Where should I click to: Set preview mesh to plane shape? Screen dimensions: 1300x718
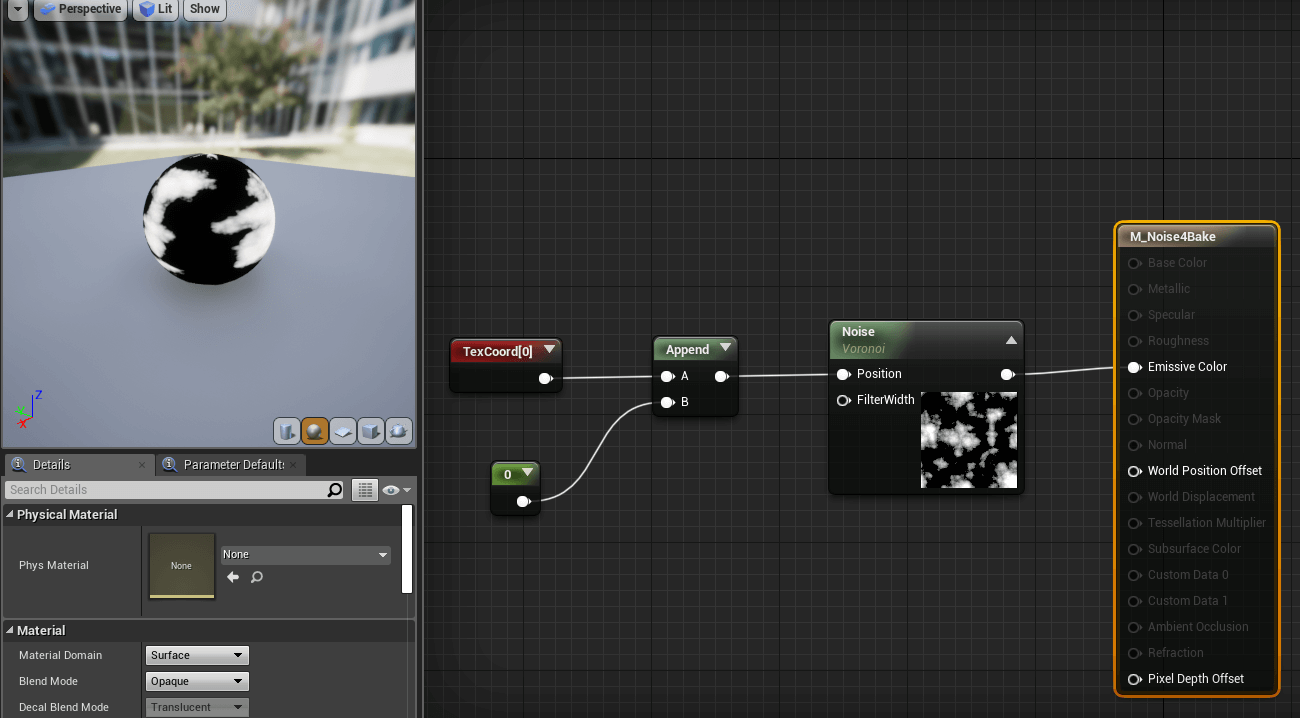point(343,431)
